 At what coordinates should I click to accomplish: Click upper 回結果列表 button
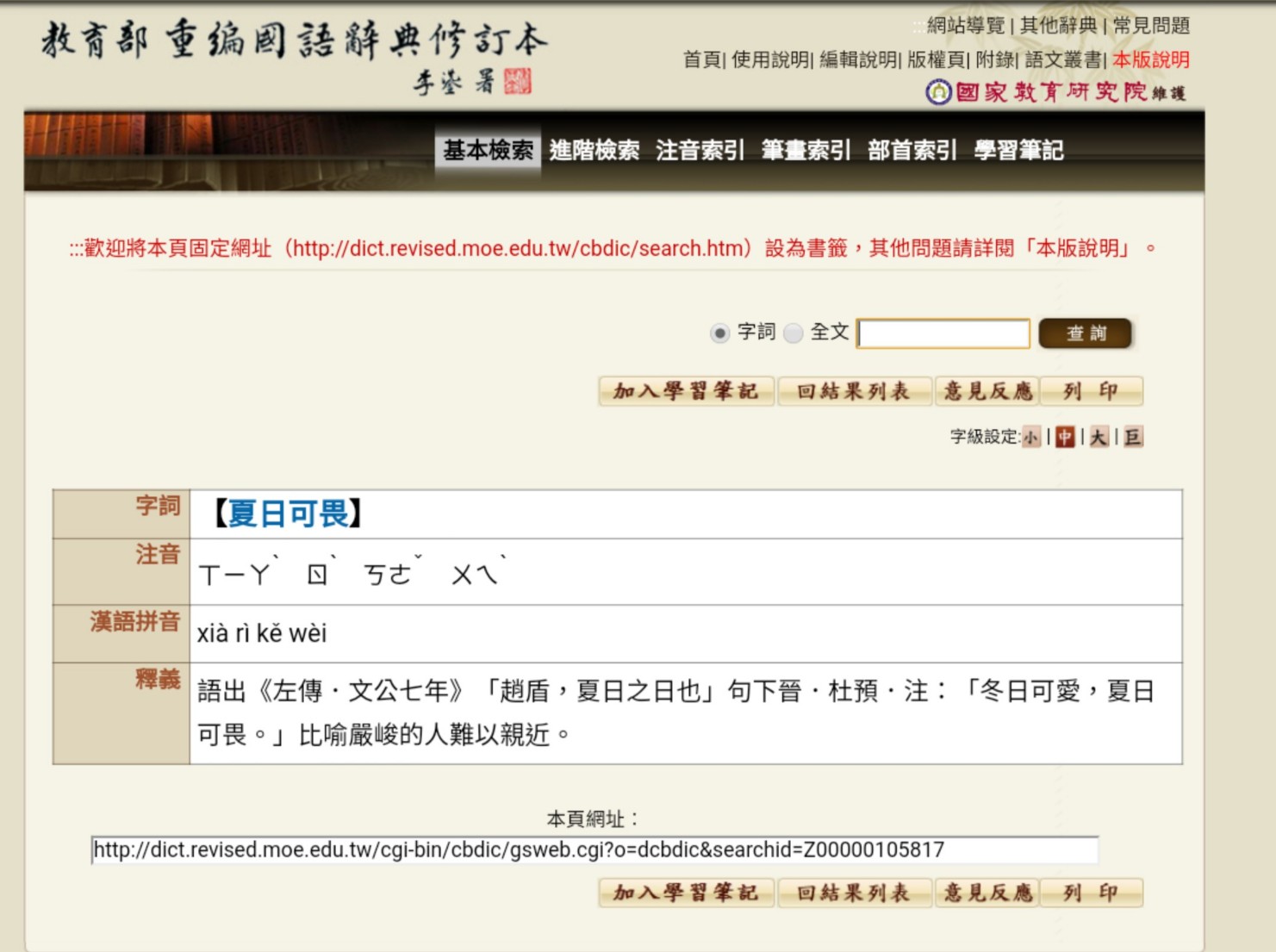pos(855,391)
